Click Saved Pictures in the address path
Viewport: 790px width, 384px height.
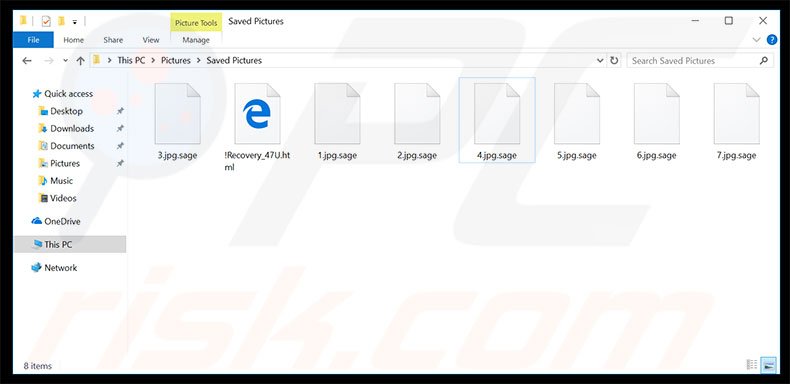click(234, 60)
